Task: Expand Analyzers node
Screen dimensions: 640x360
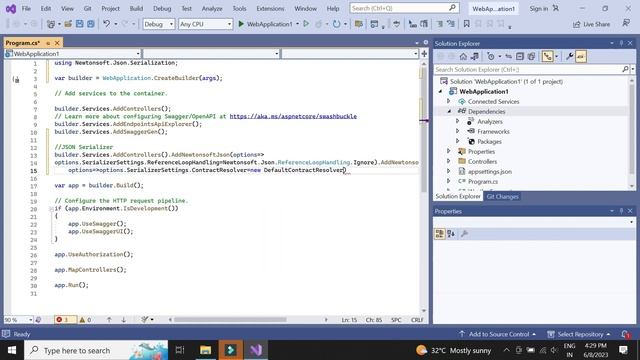Action: (x=458, y=121)
